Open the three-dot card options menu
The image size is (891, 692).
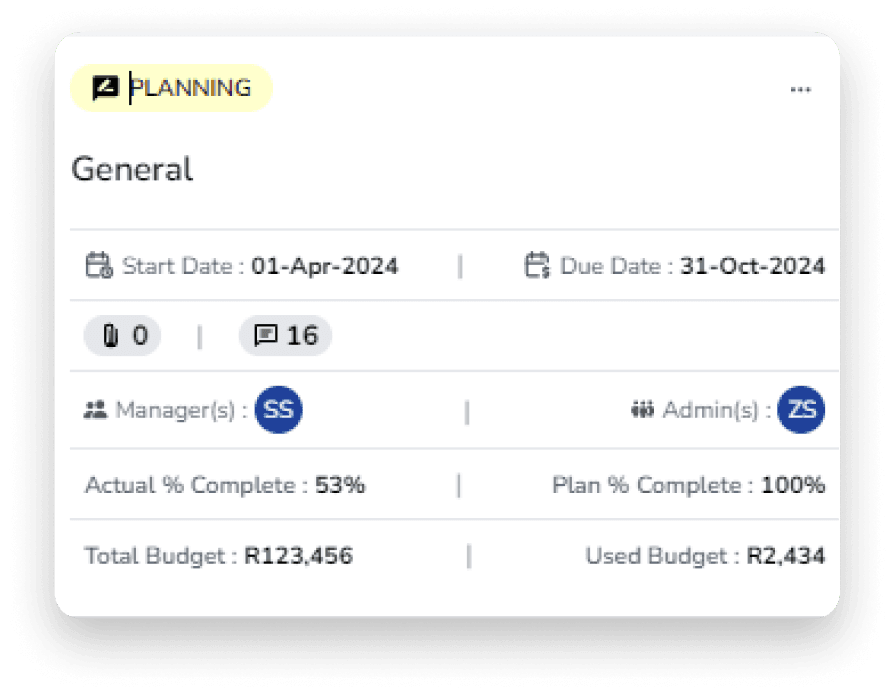click(800, 89)
